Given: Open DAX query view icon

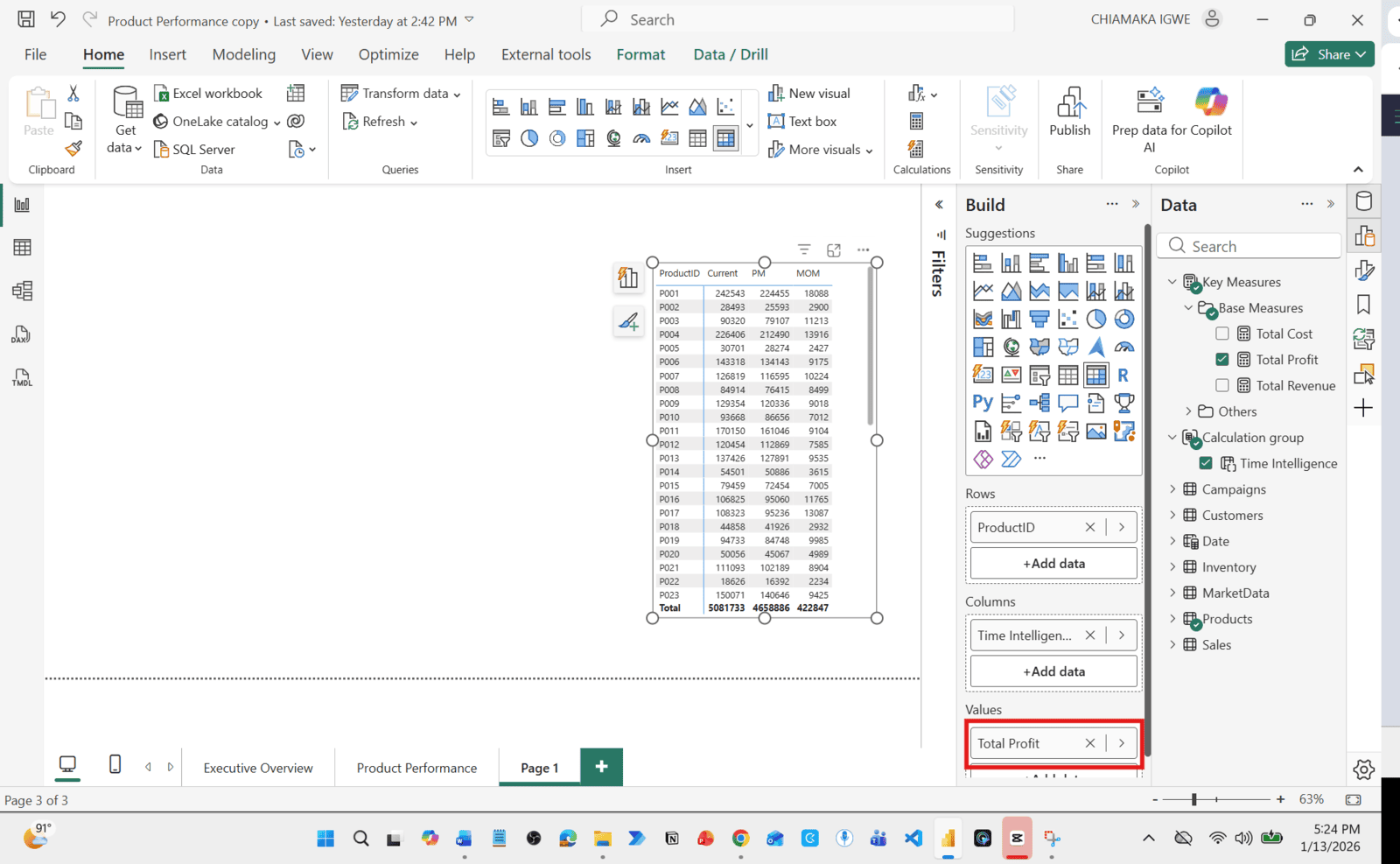Looking at the screenshot, I should (x=23, y=334).
